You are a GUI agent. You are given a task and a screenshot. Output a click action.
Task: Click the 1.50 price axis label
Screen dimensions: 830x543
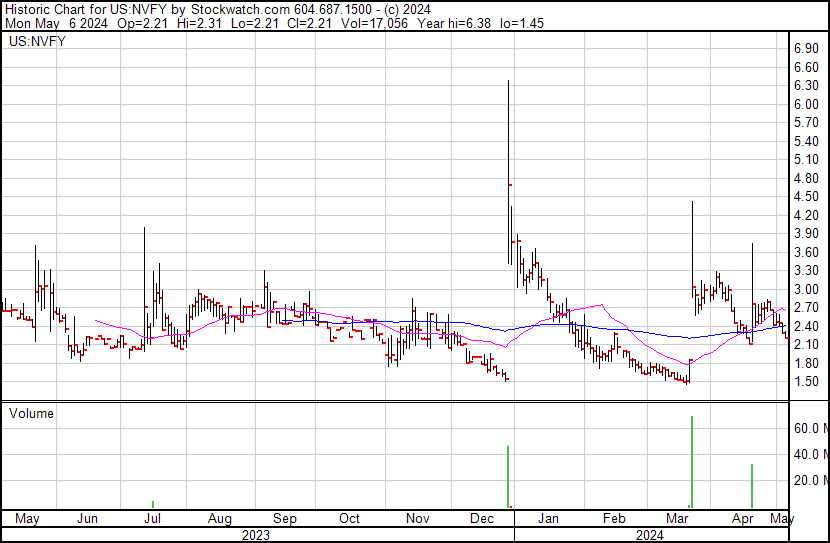806,382
